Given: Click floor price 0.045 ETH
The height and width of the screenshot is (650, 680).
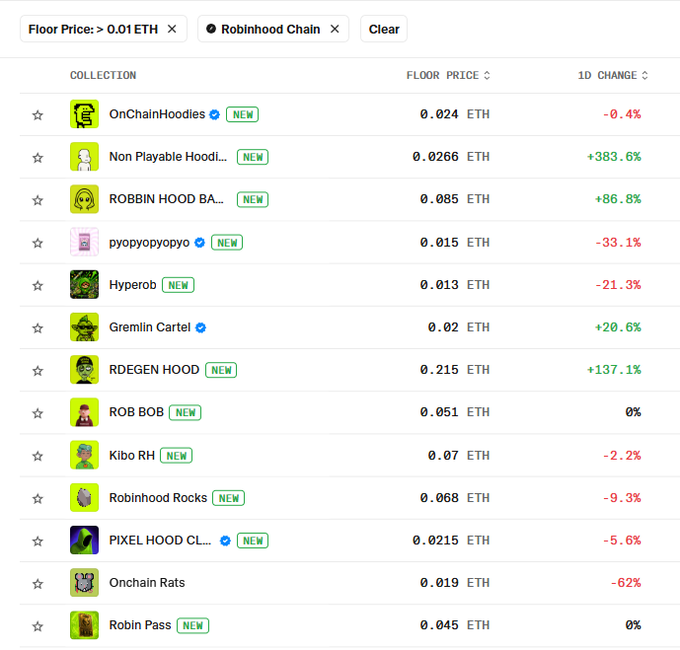Looking at the screenshot, I should point(454,625).
